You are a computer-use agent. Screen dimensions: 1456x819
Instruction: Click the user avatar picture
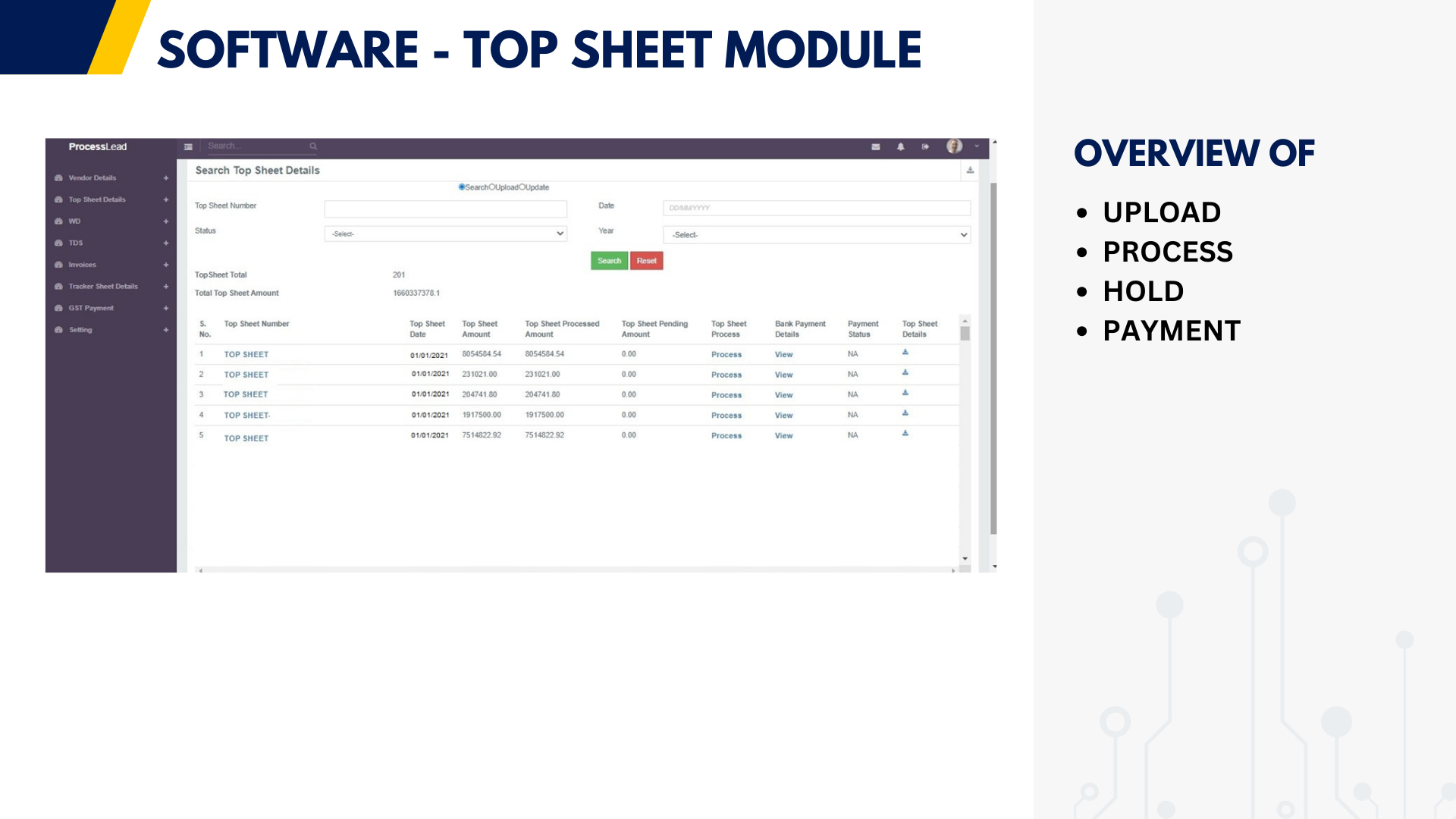[954, 146]
